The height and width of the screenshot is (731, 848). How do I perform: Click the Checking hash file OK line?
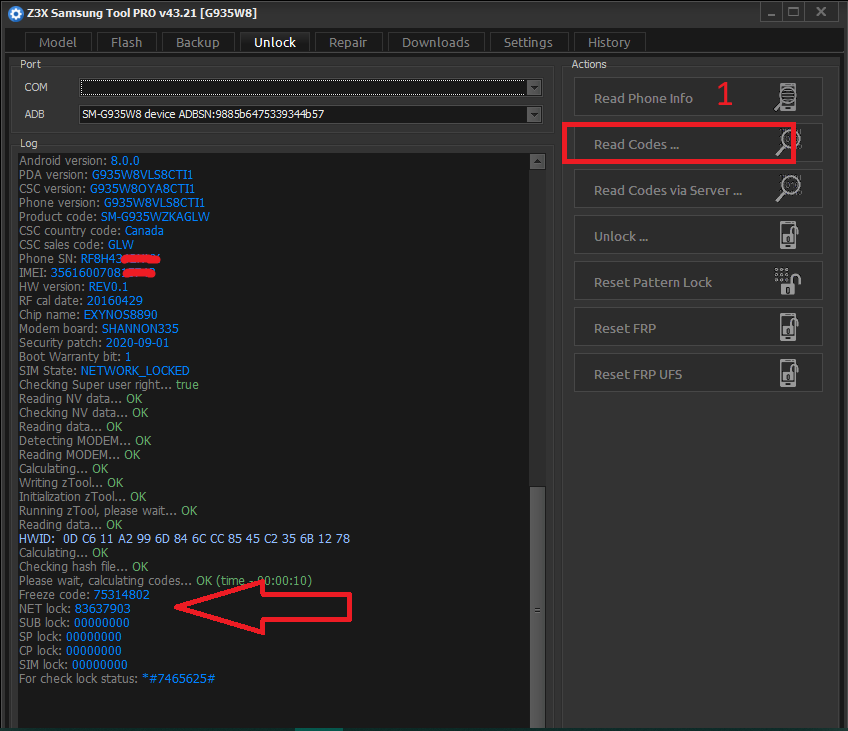(x=84, y=567)
